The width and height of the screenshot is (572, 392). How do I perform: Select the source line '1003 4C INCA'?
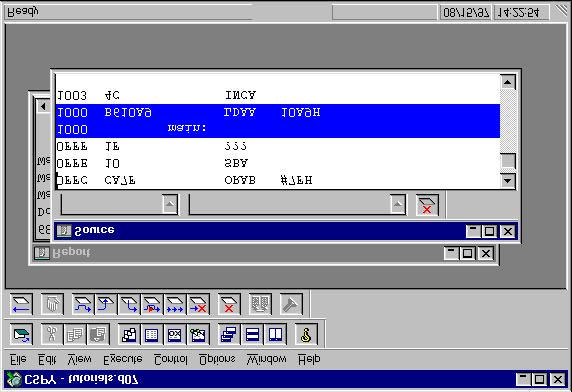tap(278, 96)
